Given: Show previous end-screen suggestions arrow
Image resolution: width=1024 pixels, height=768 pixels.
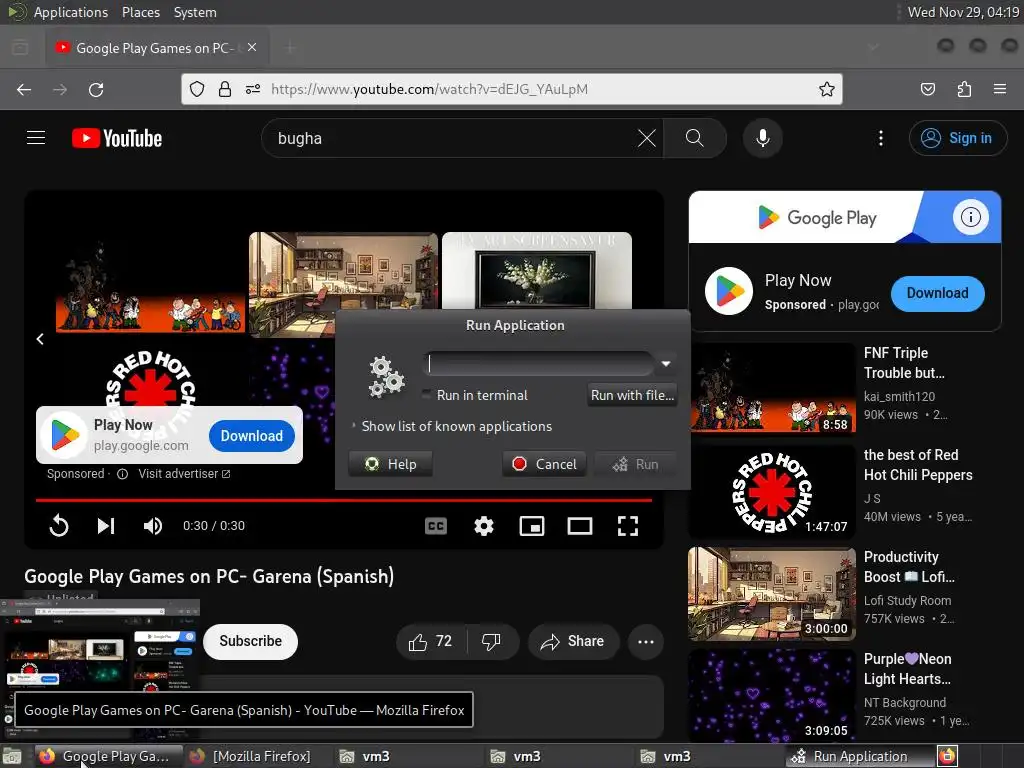Looking at the screenshot, I should [40, 339].
